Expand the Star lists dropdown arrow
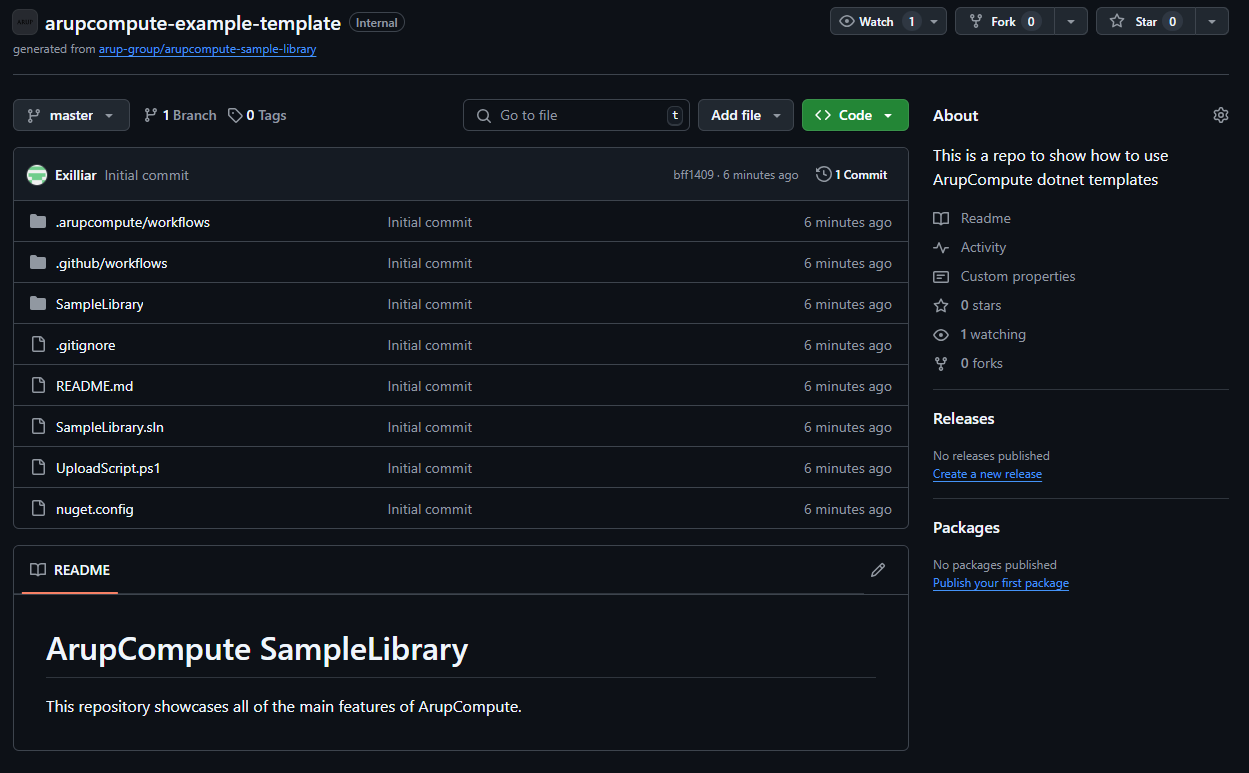Viewport: 1249px width, 773px height. [1212, 21]
